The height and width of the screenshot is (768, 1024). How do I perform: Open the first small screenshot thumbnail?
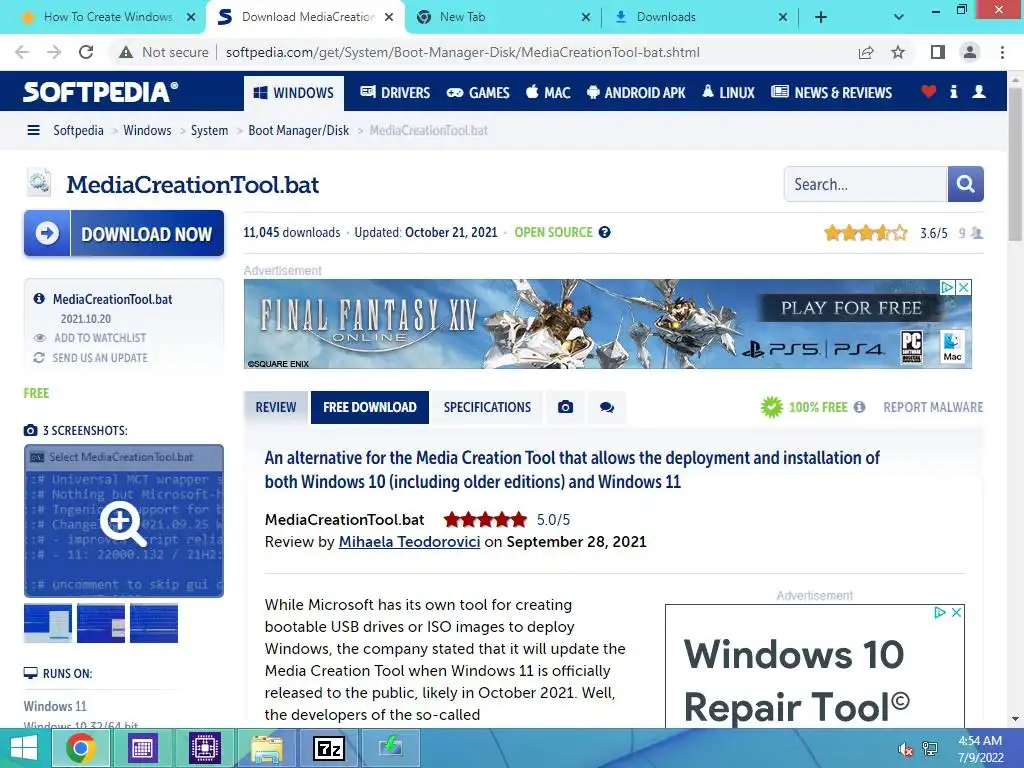[48, 623]
